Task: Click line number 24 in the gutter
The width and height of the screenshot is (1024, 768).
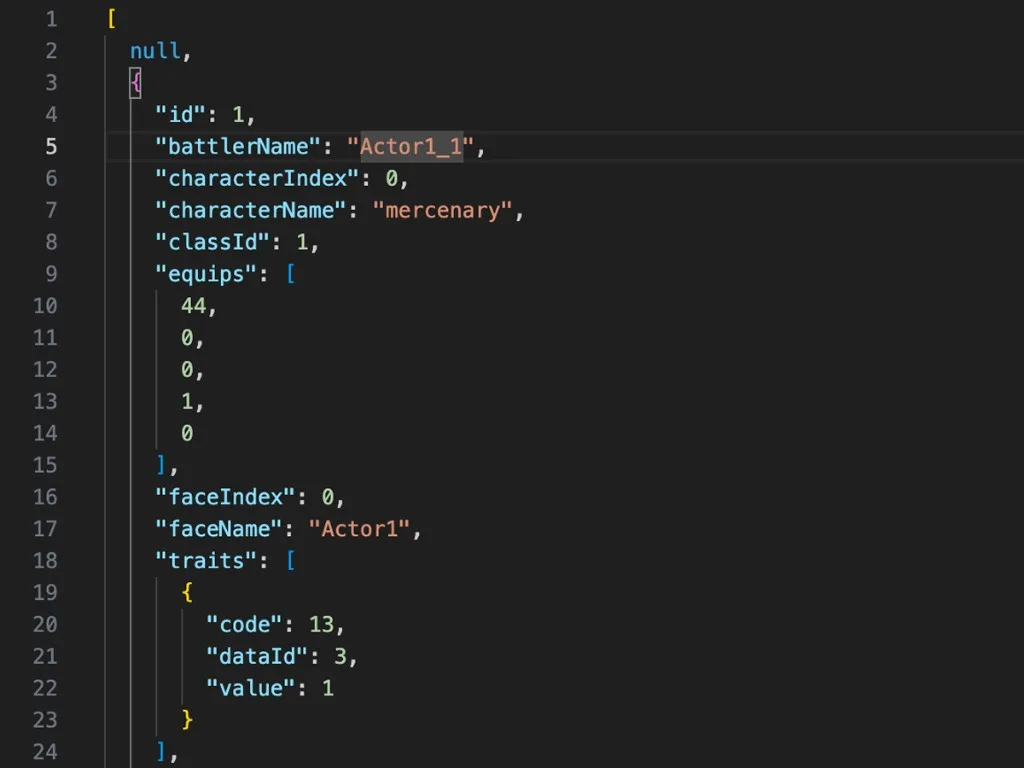Action: 45,752
